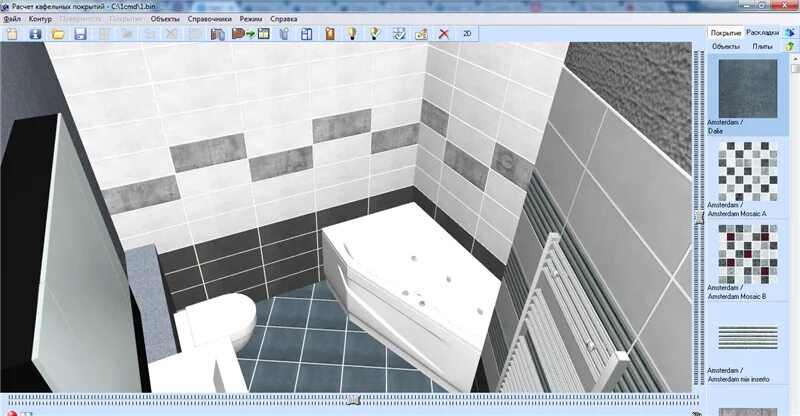Switch to the Объекты tab in side panel
The height and width of the screenshot is (416, 800).
click(725, 46)
